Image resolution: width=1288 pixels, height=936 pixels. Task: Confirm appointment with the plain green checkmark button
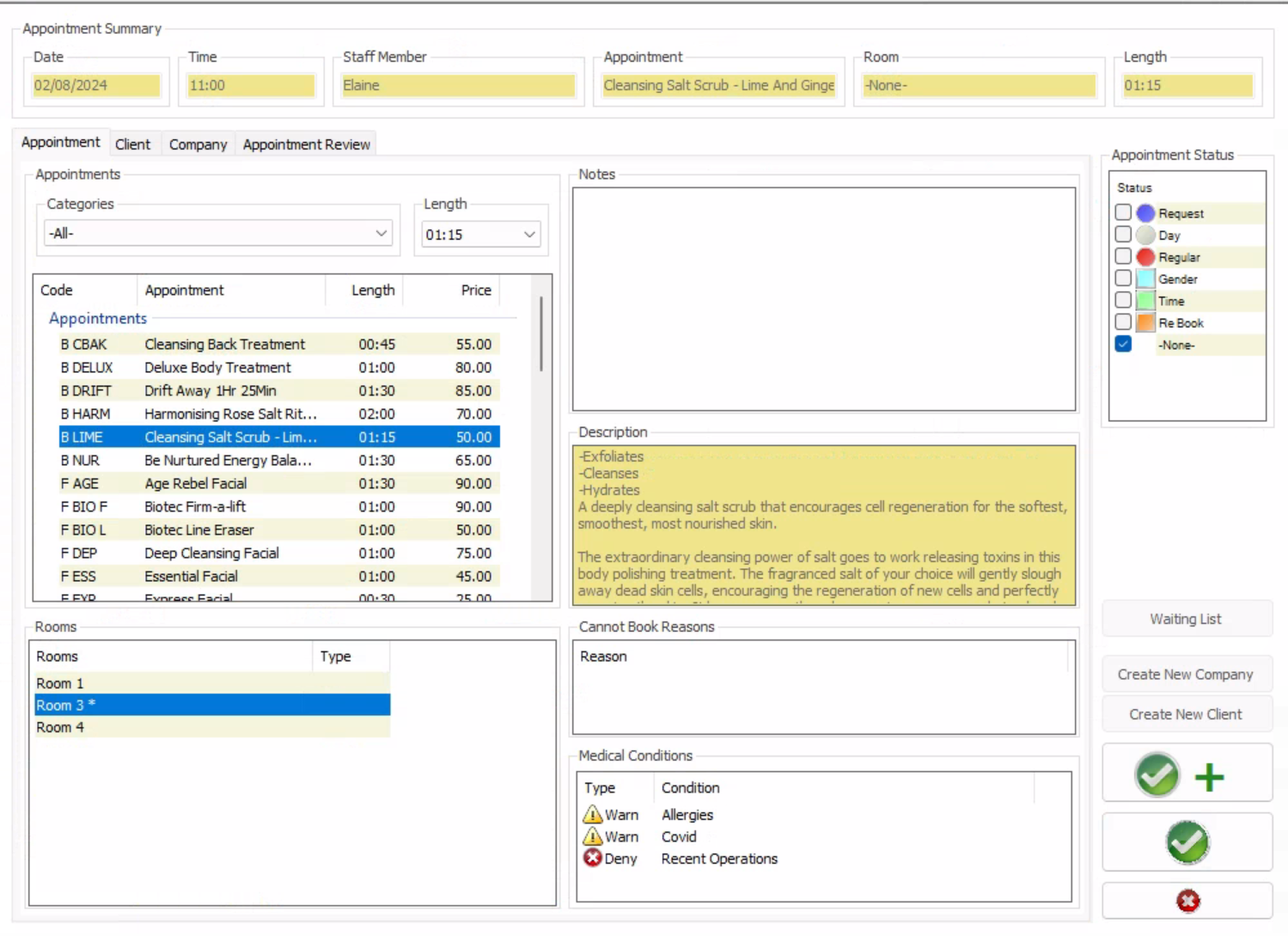1187,842
